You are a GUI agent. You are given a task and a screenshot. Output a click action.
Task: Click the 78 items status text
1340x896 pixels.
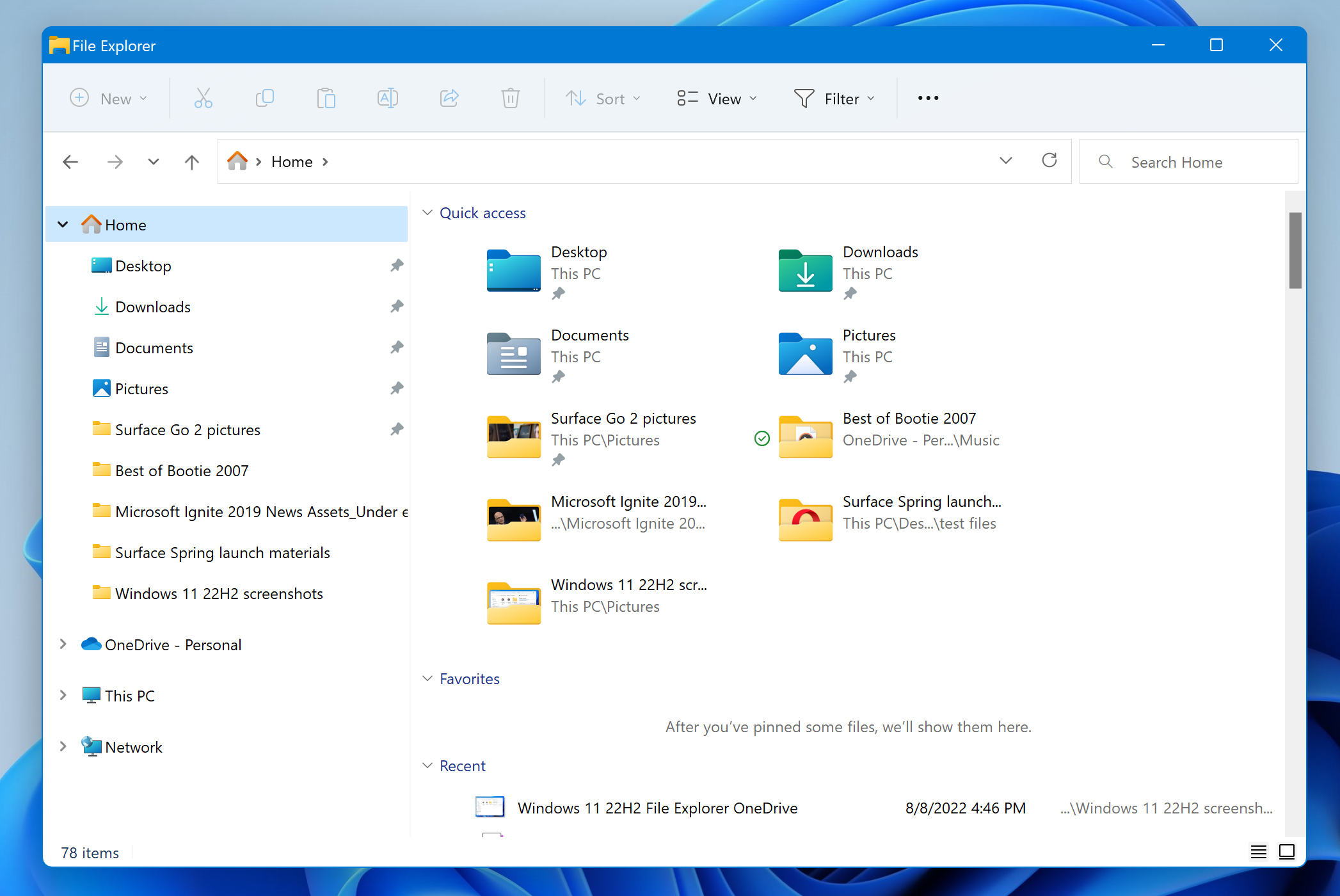[90, 853]
